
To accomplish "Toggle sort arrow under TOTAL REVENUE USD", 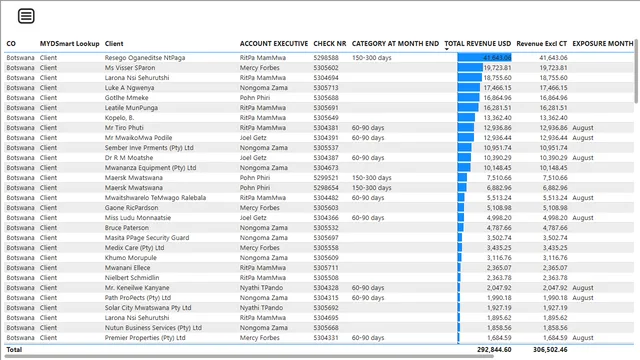I will pos(447,49).
